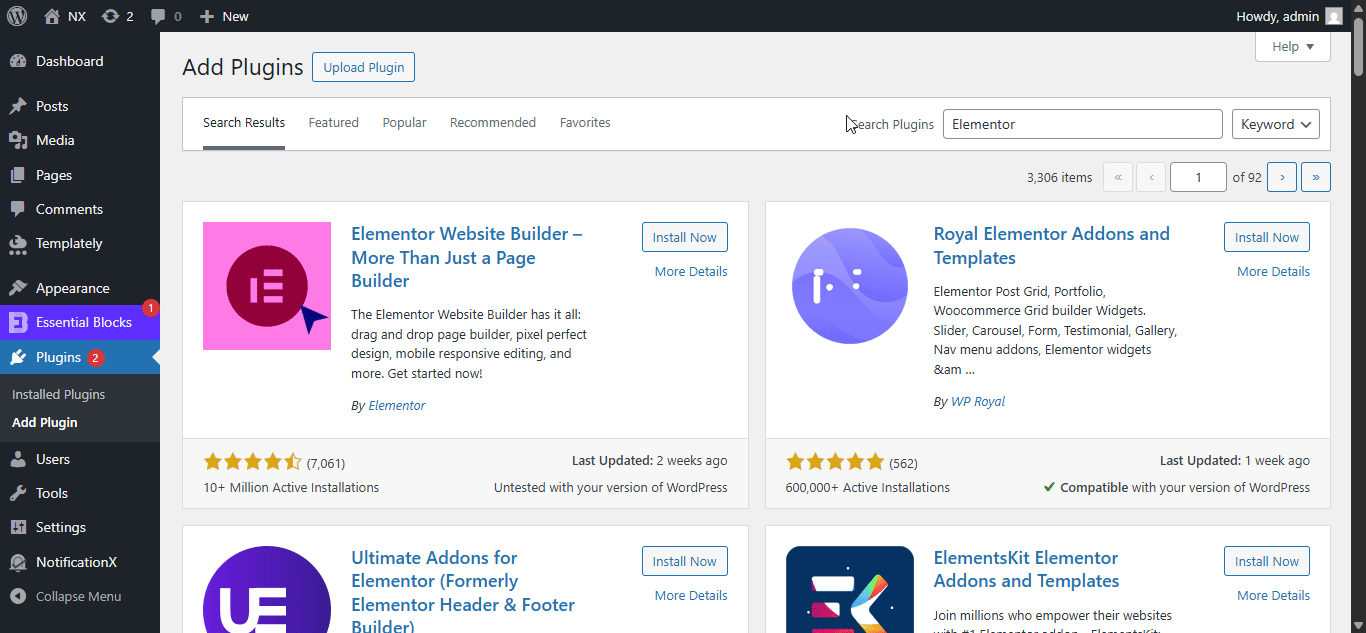Click the Plugins plug icon

tap(18, 357)
